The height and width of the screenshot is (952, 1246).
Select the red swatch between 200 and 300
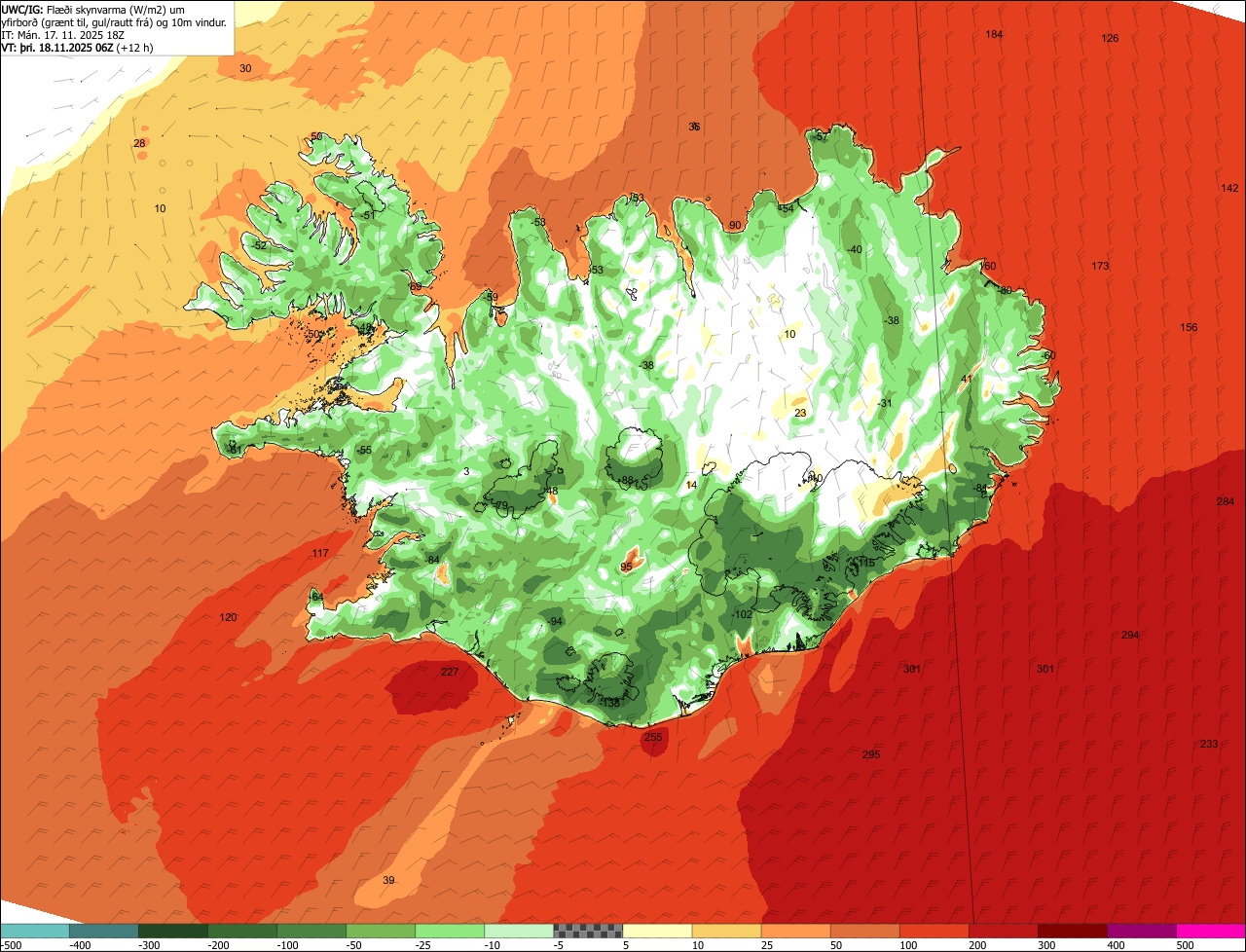[1003, 931]
